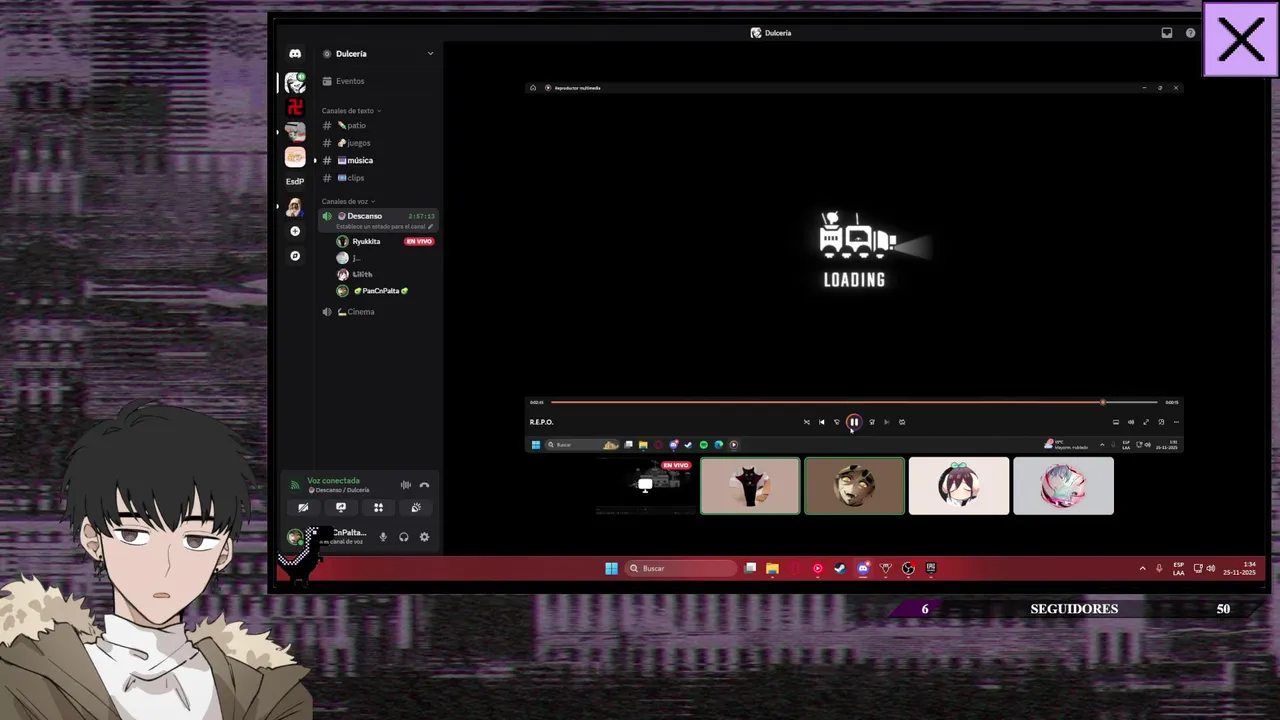This screenshot has height=720, width=1280.
Task: Click the EN VIVO badge beside Ryukkita
Action: [419, 242]
